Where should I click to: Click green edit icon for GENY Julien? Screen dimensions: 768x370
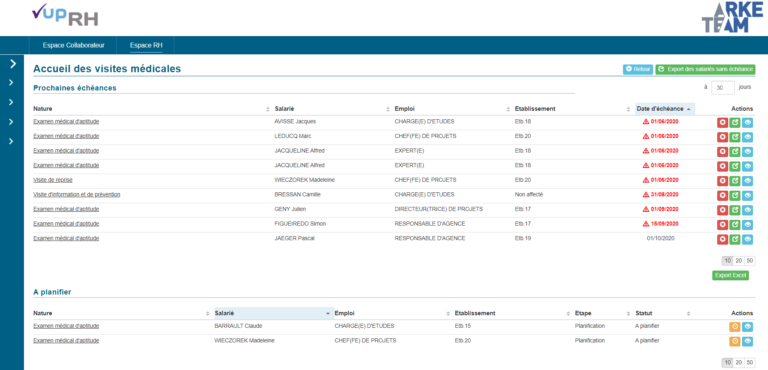[x=735, y=210]
